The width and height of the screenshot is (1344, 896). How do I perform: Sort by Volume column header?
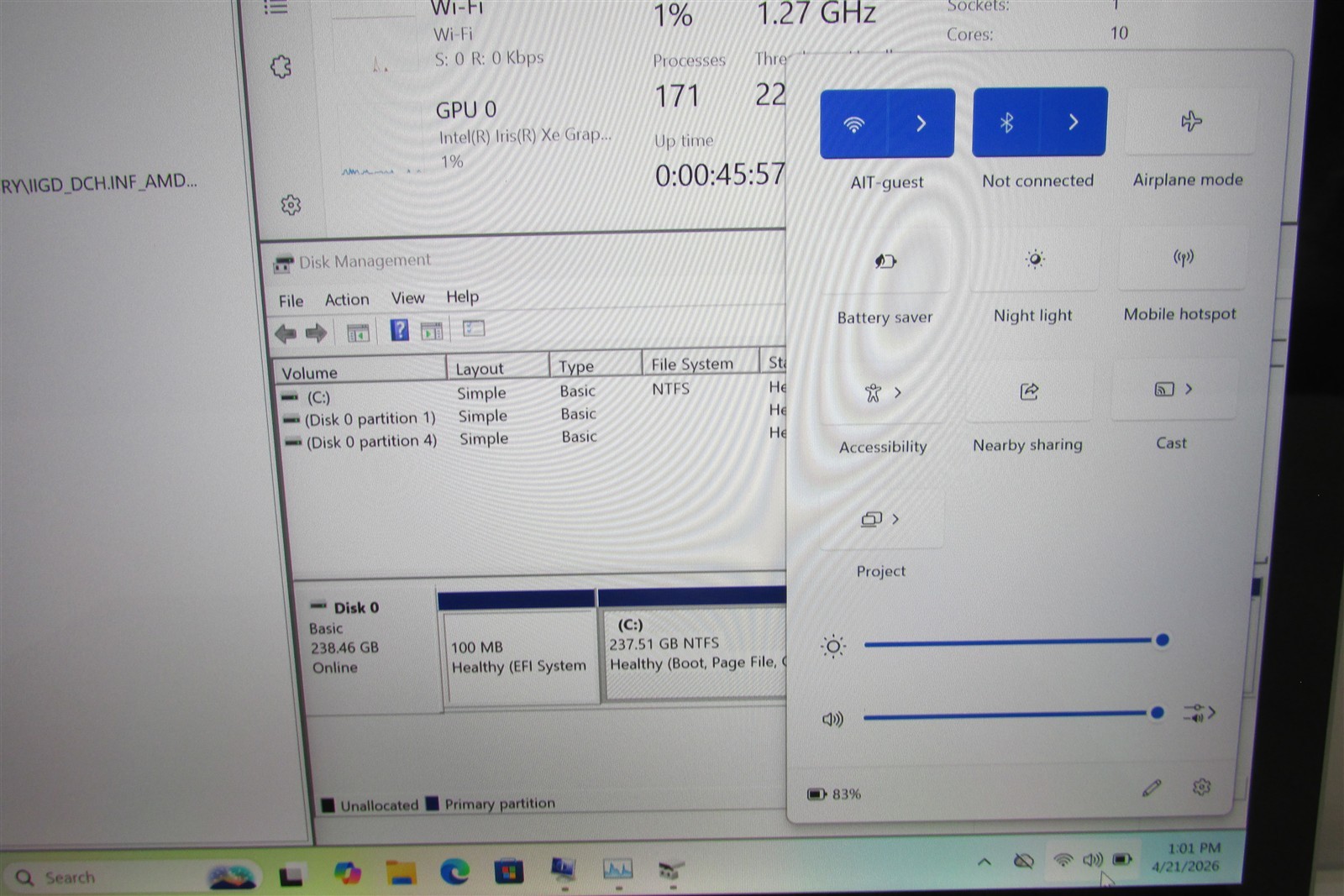coord(360,371)
